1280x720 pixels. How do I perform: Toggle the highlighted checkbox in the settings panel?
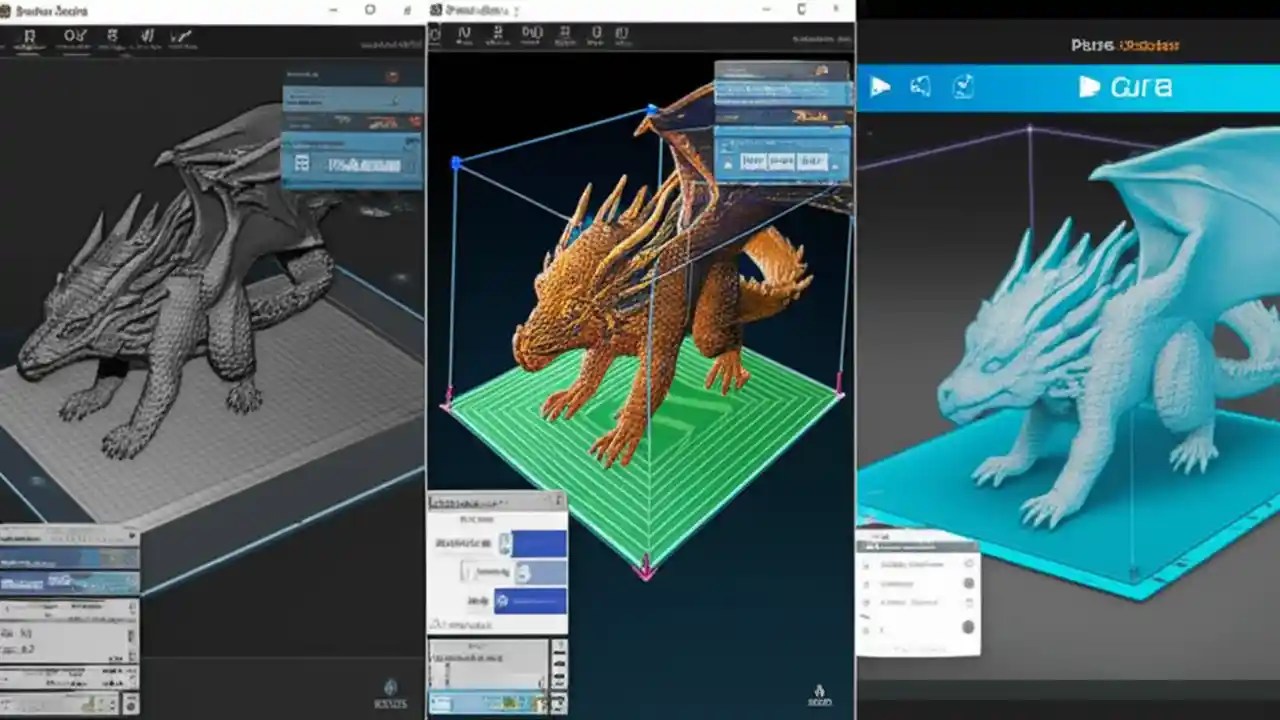coord(505,543)
